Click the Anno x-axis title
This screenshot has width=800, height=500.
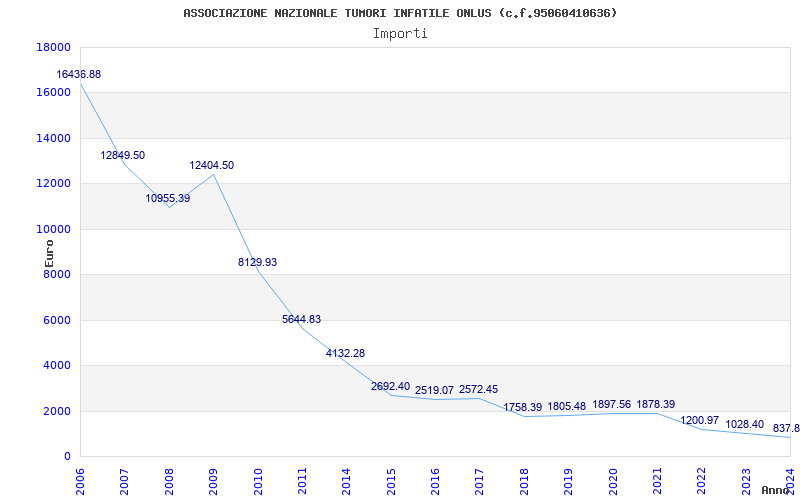(x=774, y=490)
